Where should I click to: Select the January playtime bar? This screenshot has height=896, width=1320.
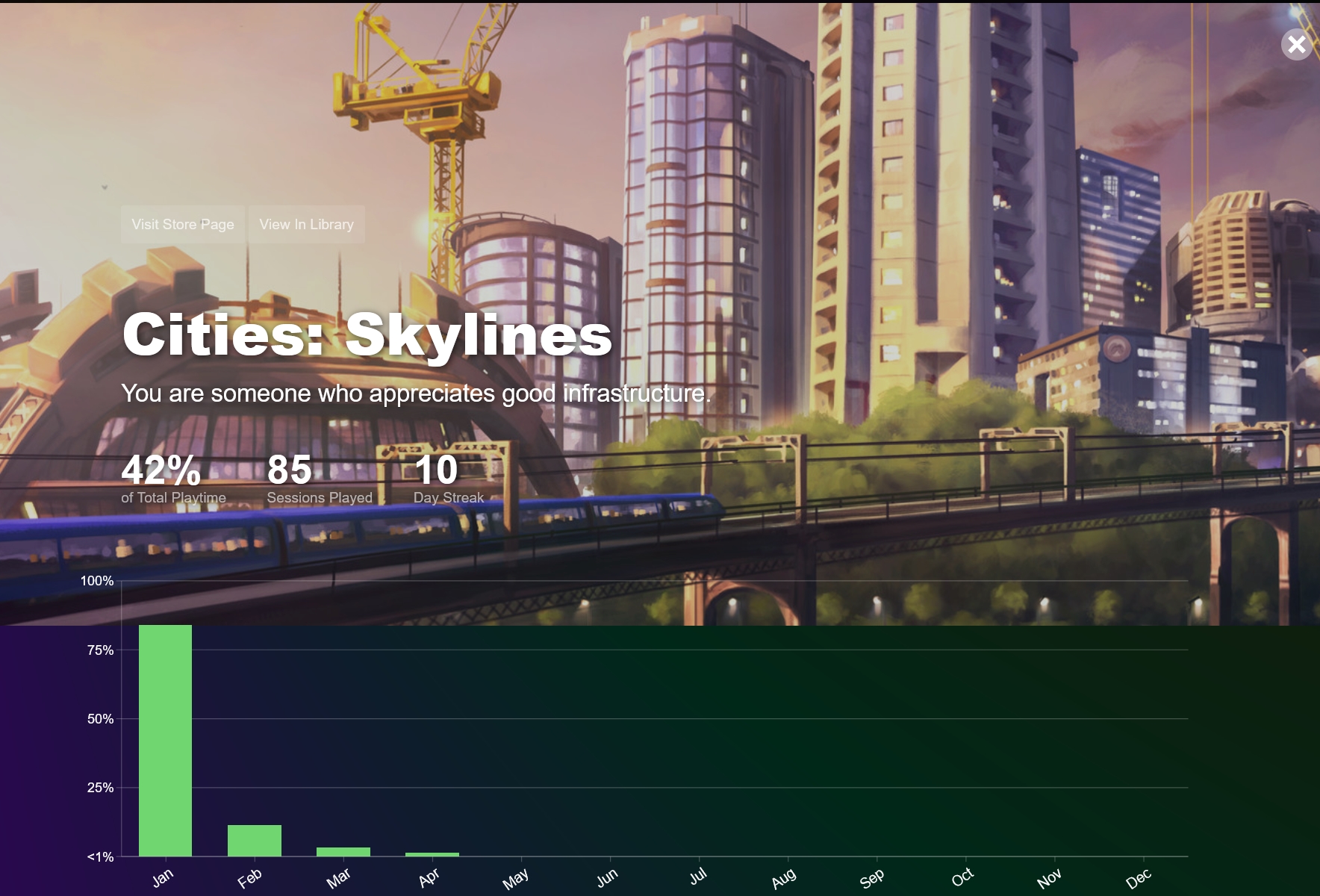point(165,740)
